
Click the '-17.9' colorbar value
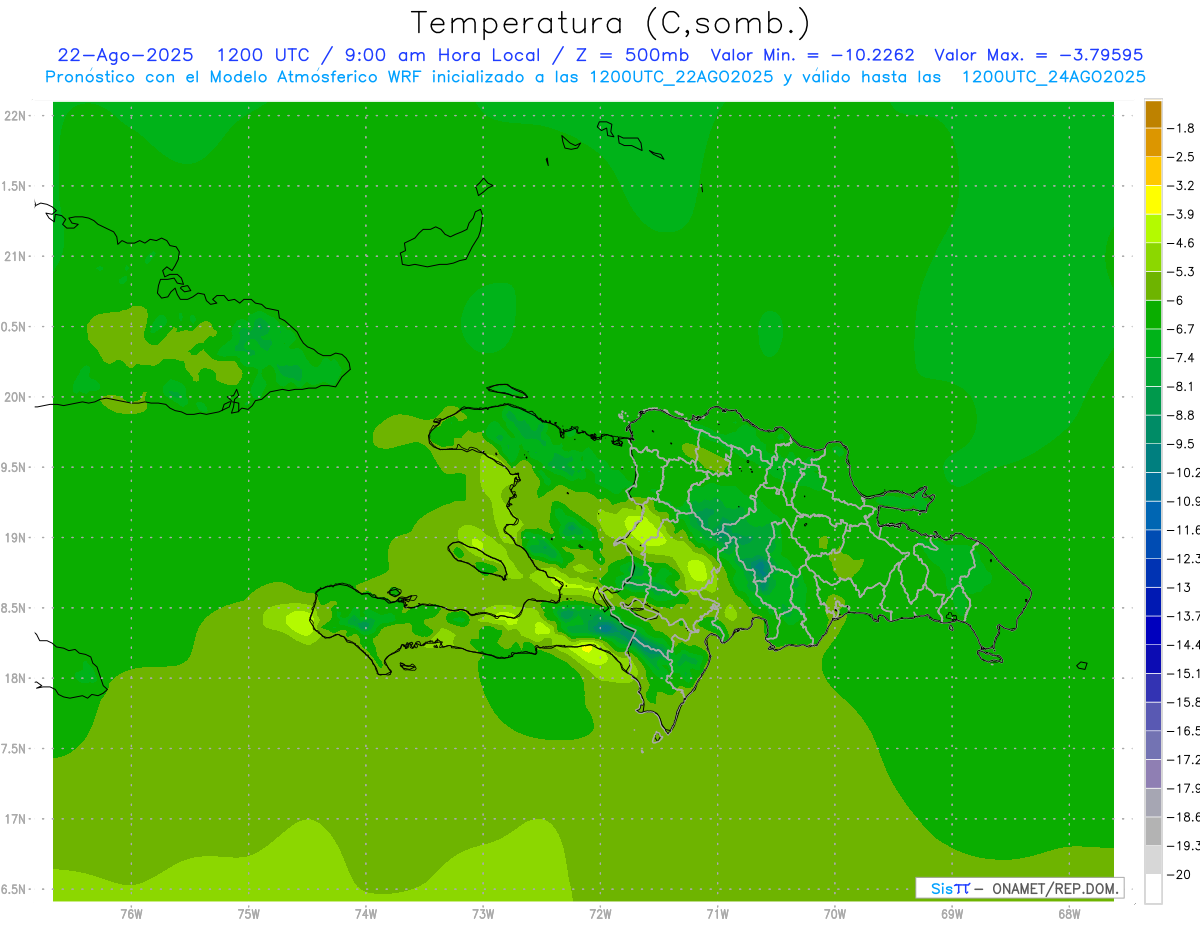click(1183, 788)
